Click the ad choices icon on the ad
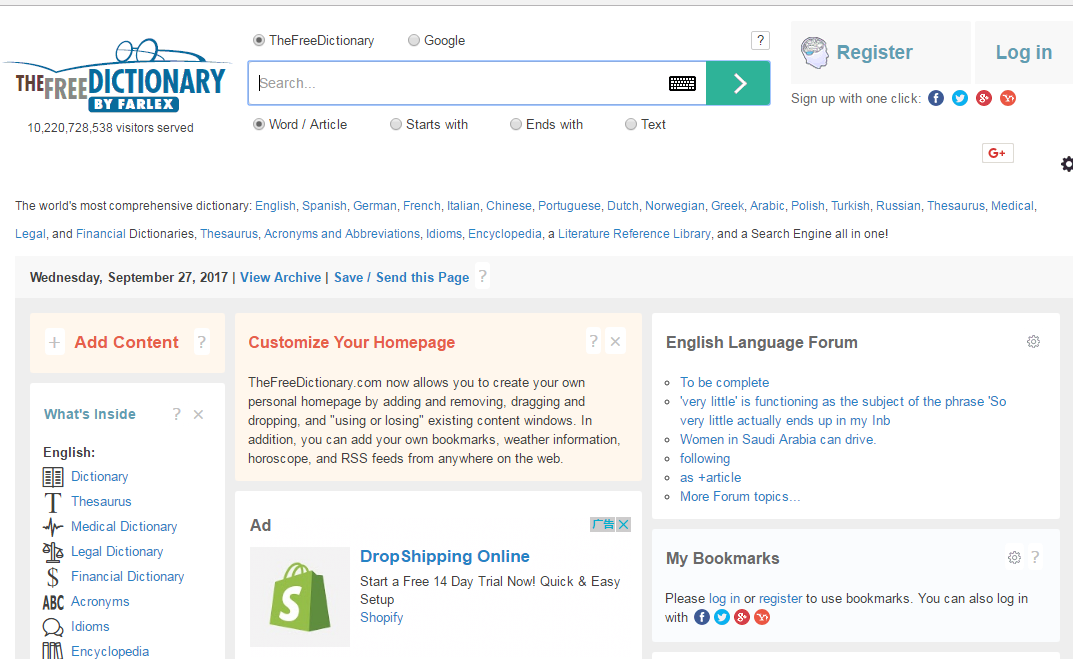1073x659 pixels. 603,525
